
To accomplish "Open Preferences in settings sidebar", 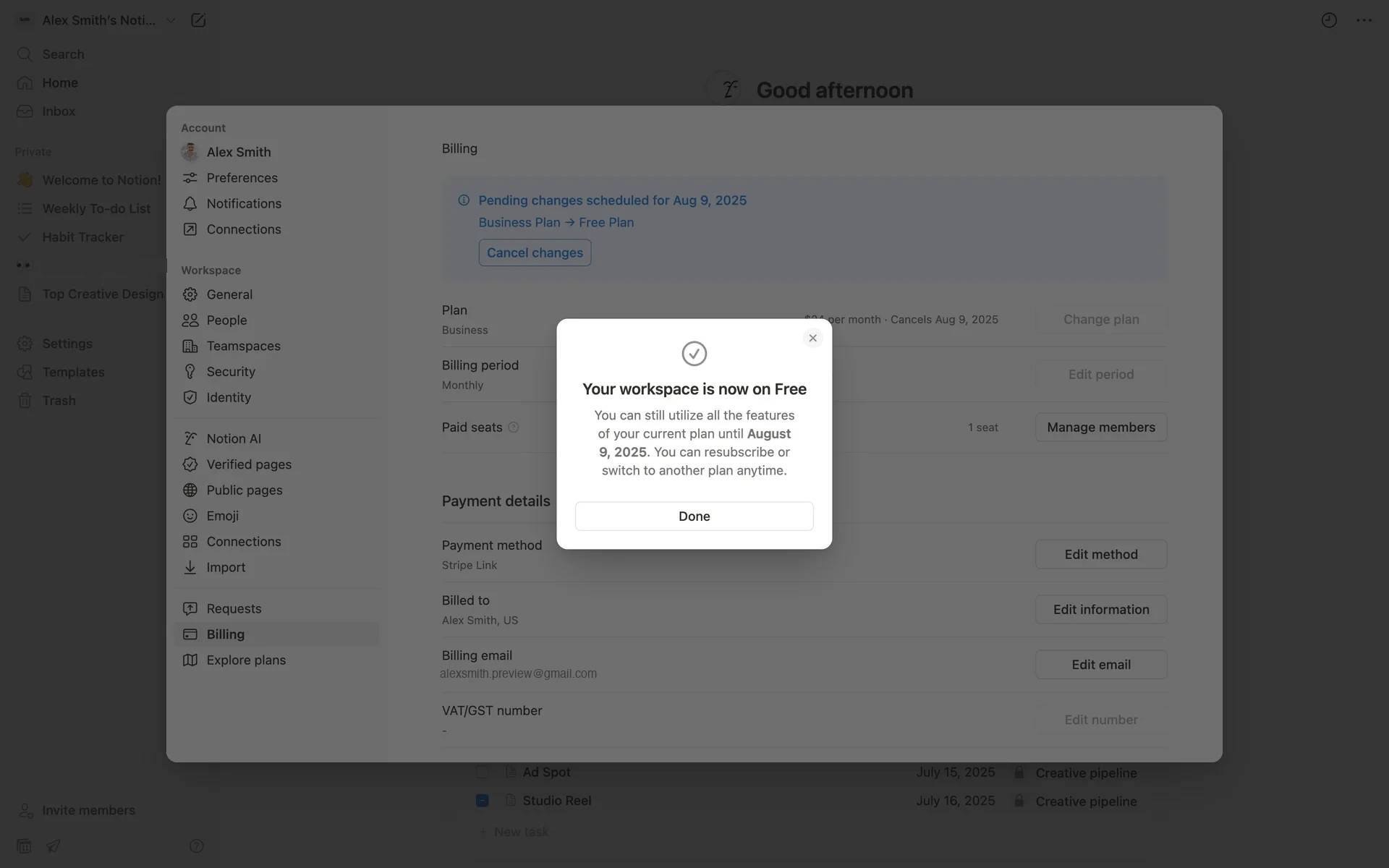I will point(276,178).
